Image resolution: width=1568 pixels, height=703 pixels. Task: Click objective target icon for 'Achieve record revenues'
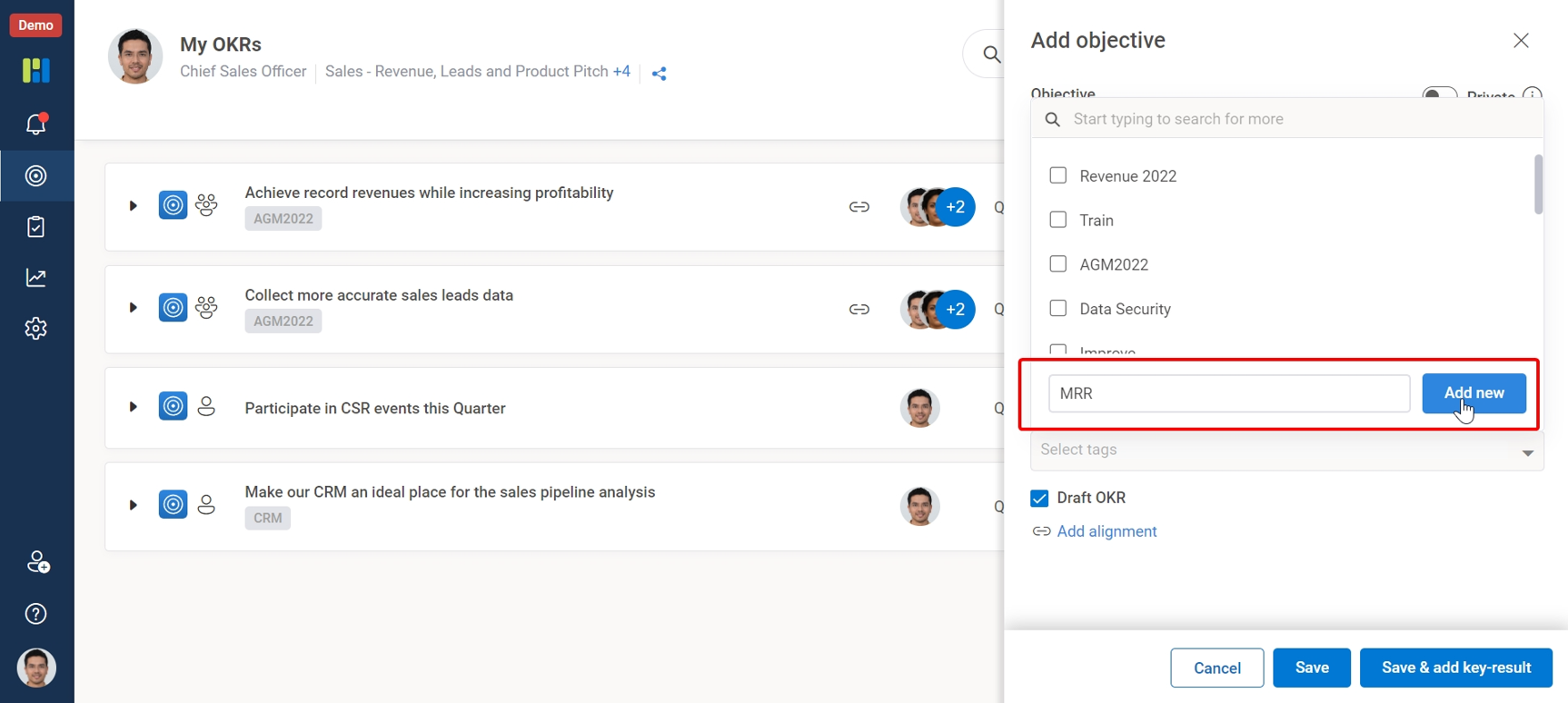pyautogui.click(x=173, y=205)
